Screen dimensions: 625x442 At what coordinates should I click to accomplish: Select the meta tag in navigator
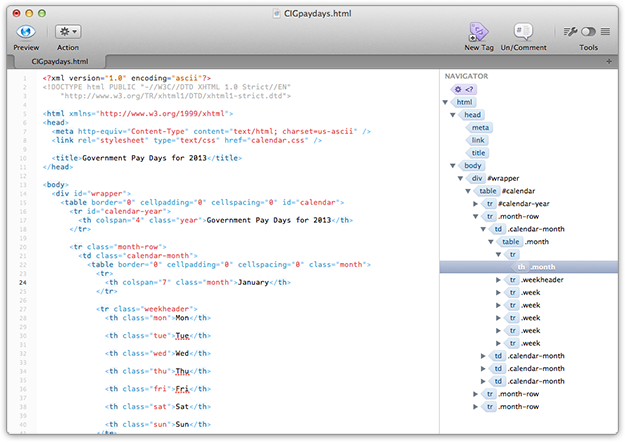[480, 128]
